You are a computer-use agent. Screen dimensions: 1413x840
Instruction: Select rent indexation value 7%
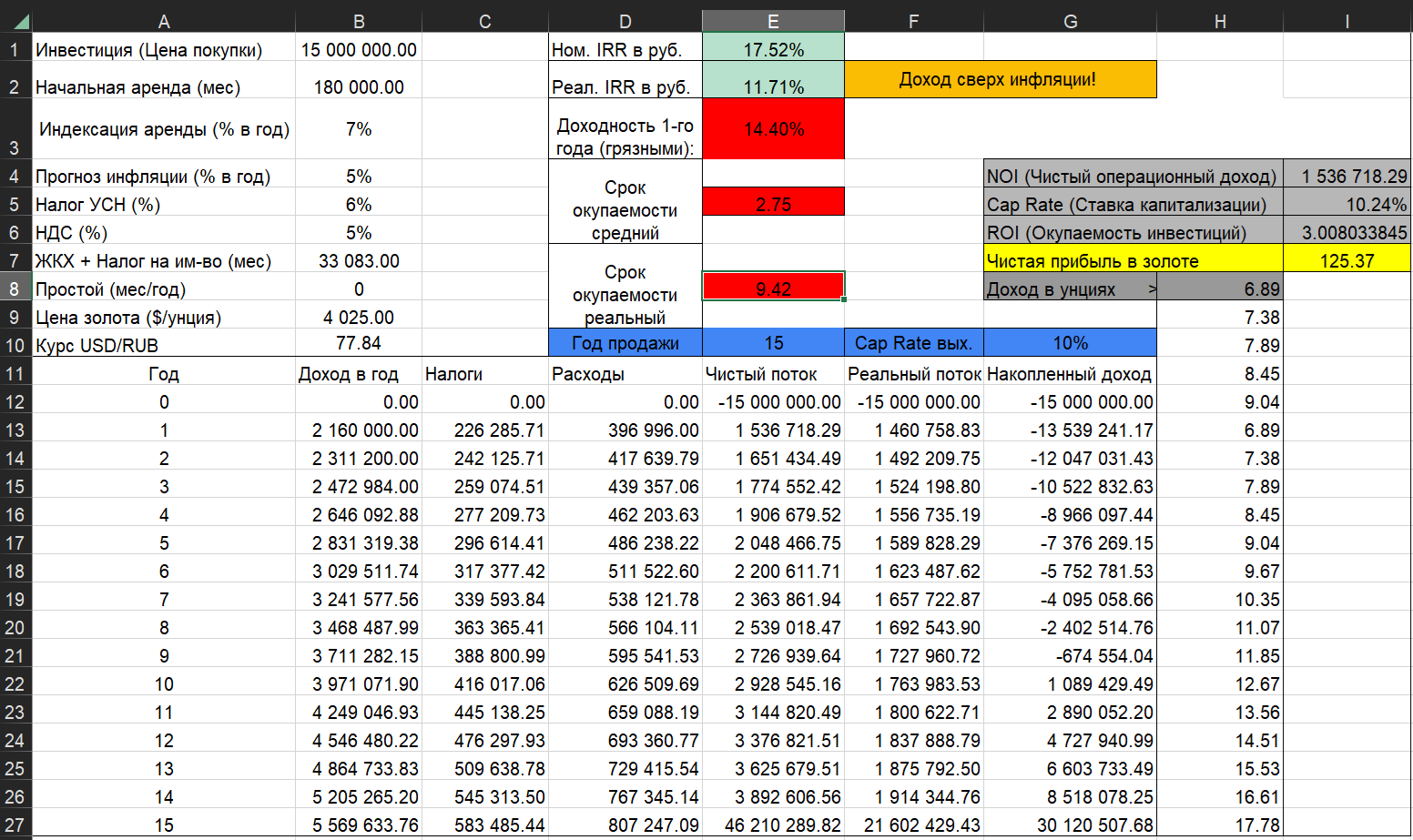click(x=359, y=129)
